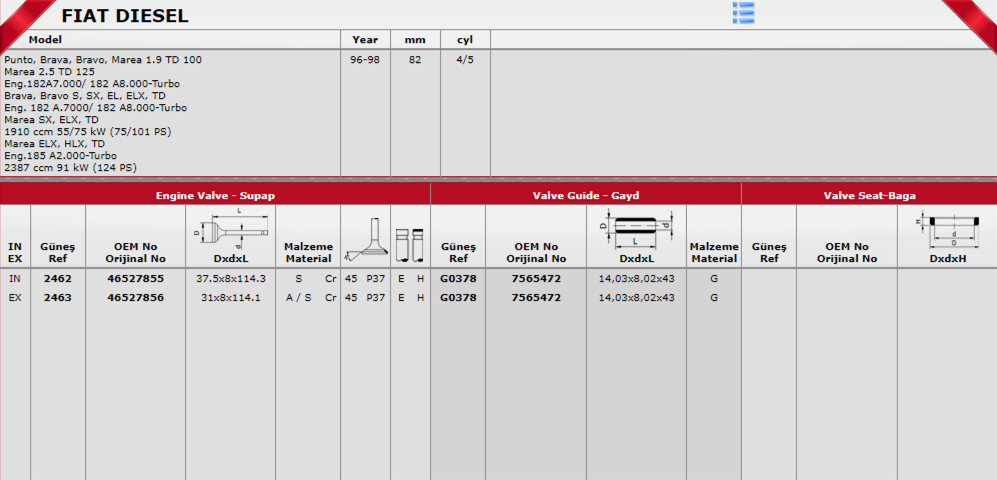Image resolution: width=997 pixels, height=480 pixels.
Task: Open Güneş reference 2463
Action: click(58, 297)
